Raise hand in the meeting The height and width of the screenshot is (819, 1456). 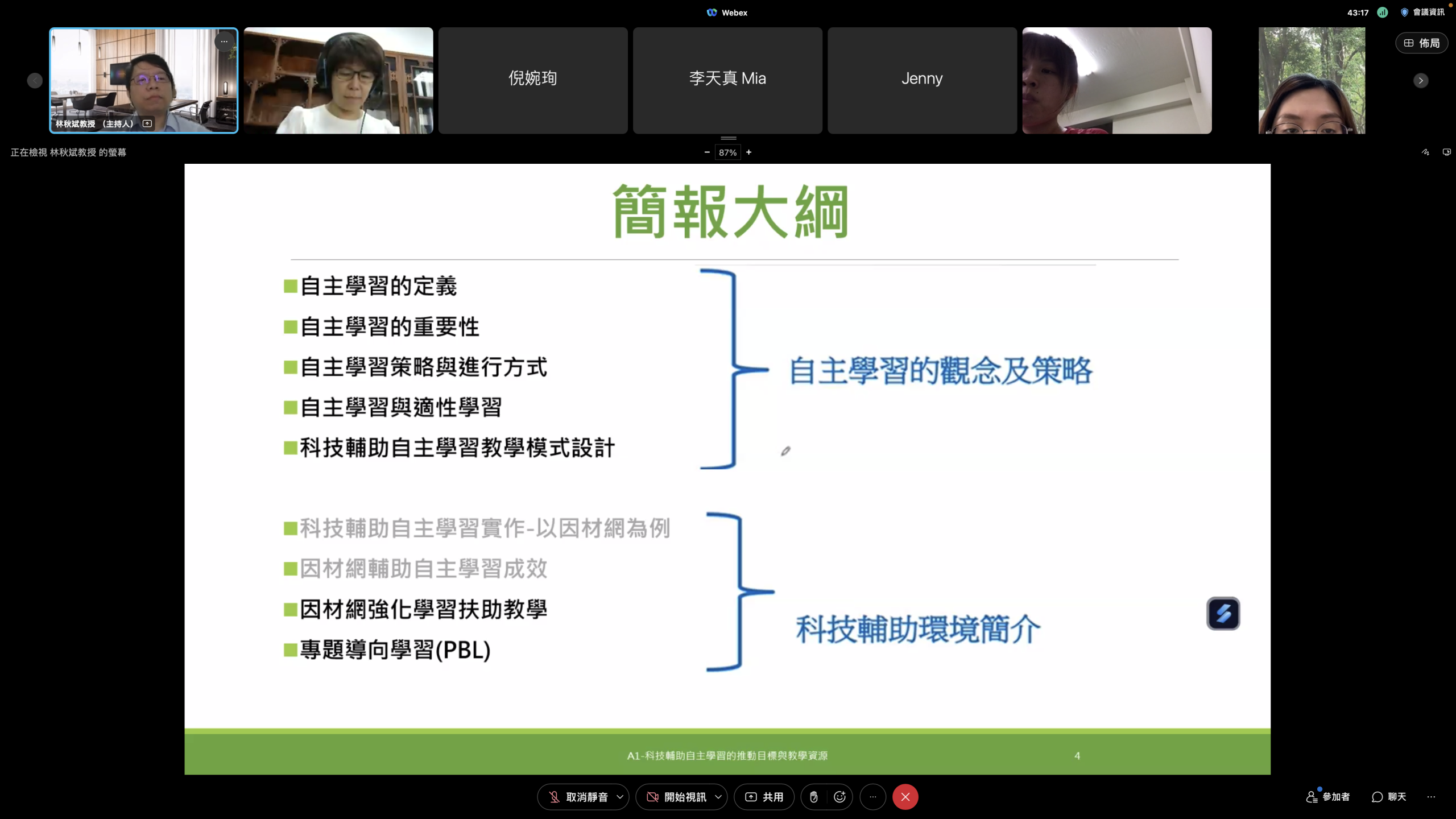click(814, 797)
